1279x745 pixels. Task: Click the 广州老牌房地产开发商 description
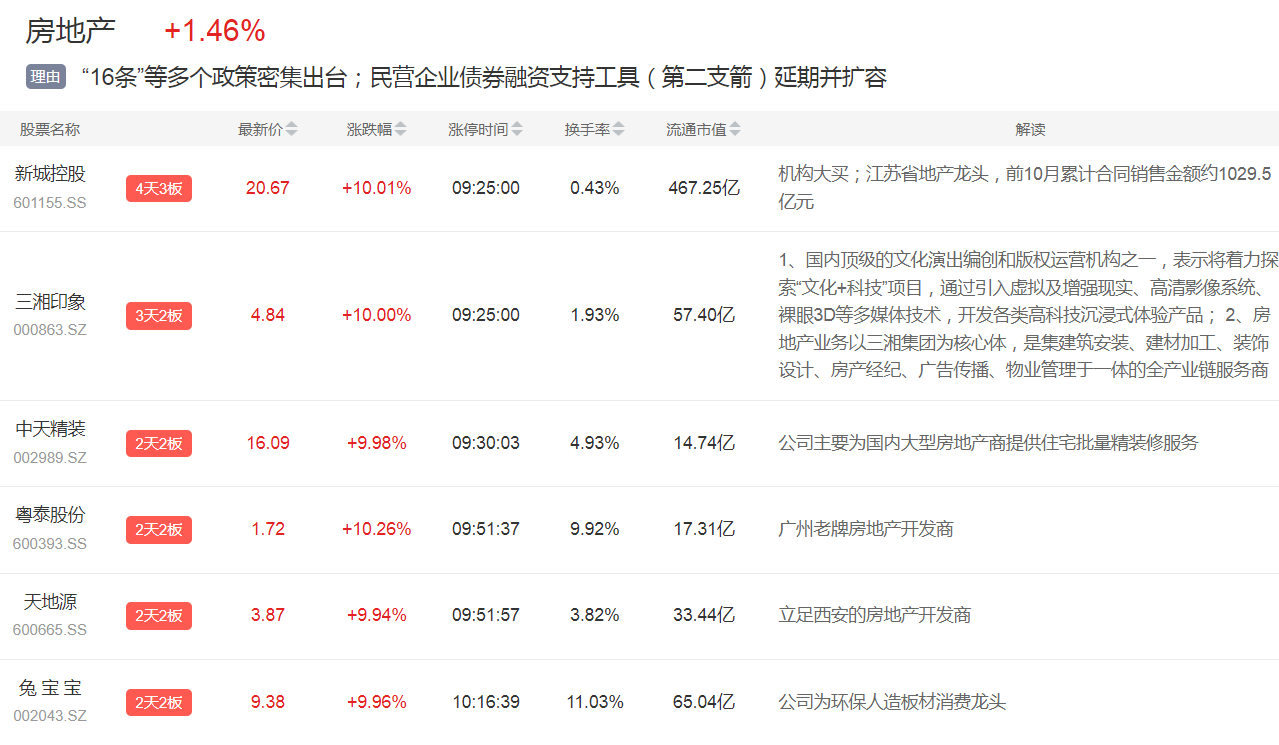point(866,529)
